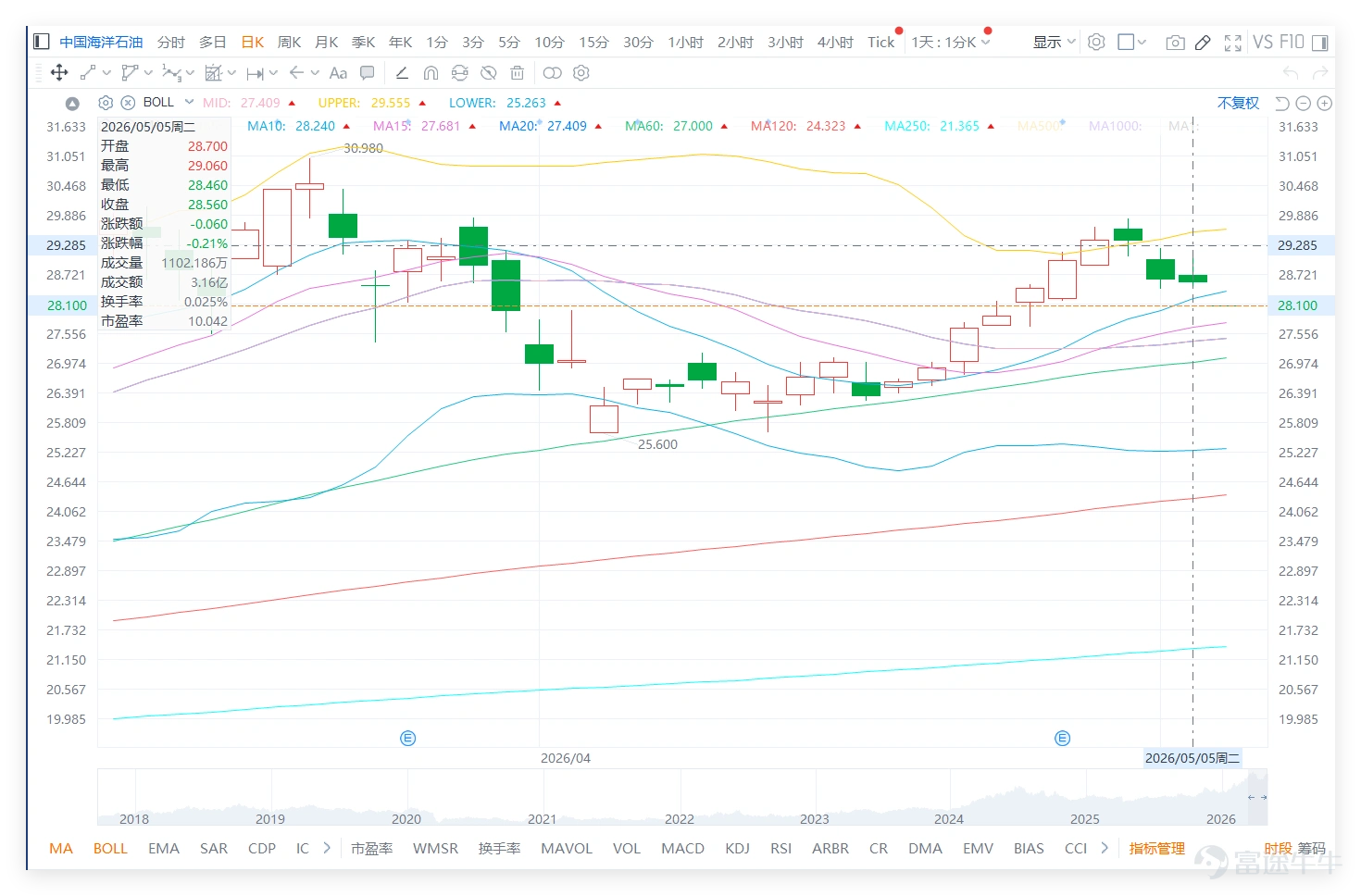Select the range measurement tool

point(256,73)
